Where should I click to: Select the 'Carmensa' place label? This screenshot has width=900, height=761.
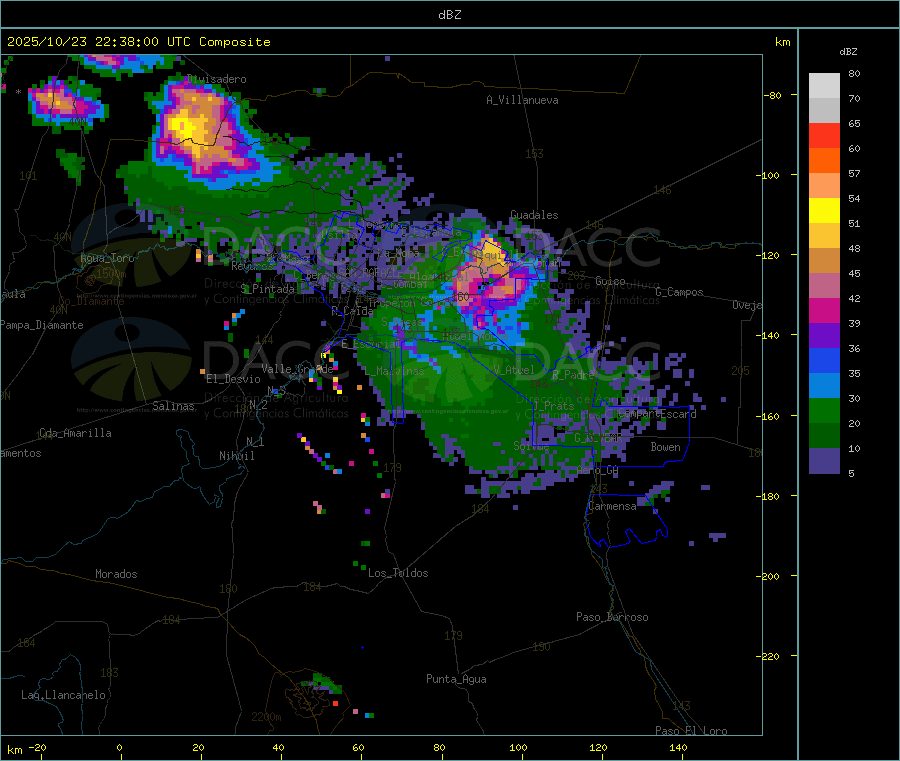coord(612,506)
